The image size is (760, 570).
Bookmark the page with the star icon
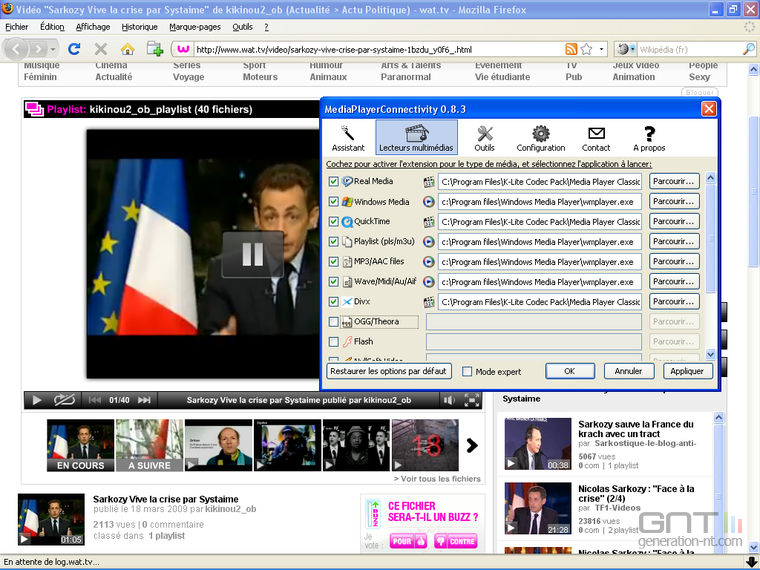(586, 49)
